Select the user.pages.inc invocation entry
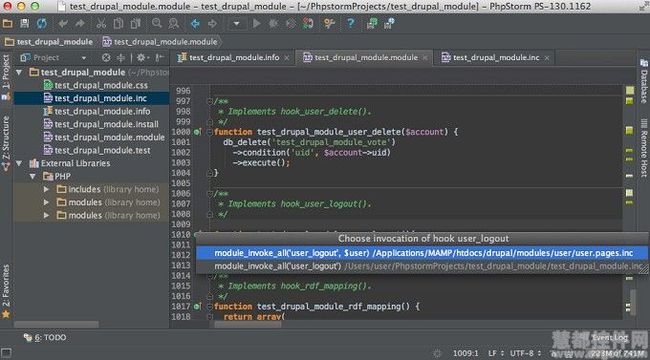650x360 pixels. [x=422, y=253]
